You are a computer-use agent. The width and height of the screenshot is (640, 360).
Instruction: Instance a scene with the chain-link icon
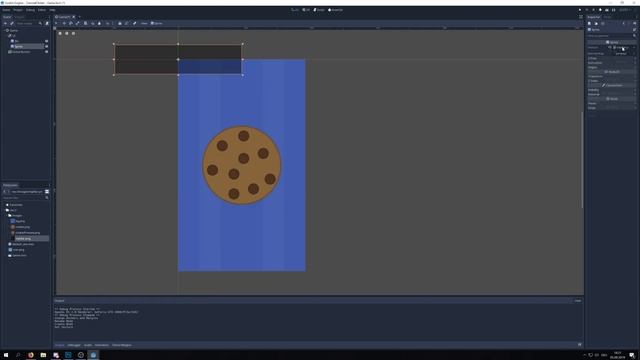coord(12,23)
